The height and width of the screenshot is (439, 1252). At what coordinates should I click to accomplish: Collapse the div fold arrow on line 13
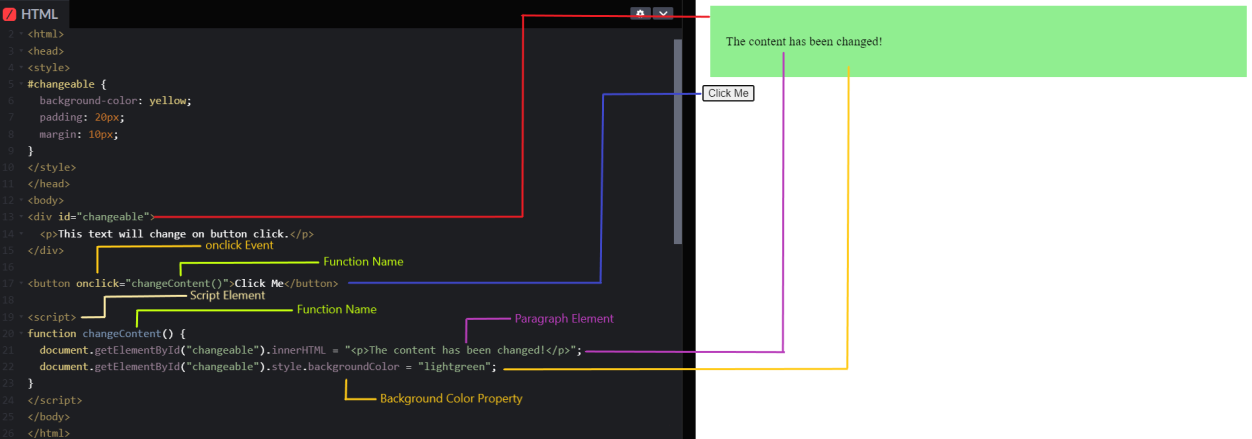[x=20, y=217]
